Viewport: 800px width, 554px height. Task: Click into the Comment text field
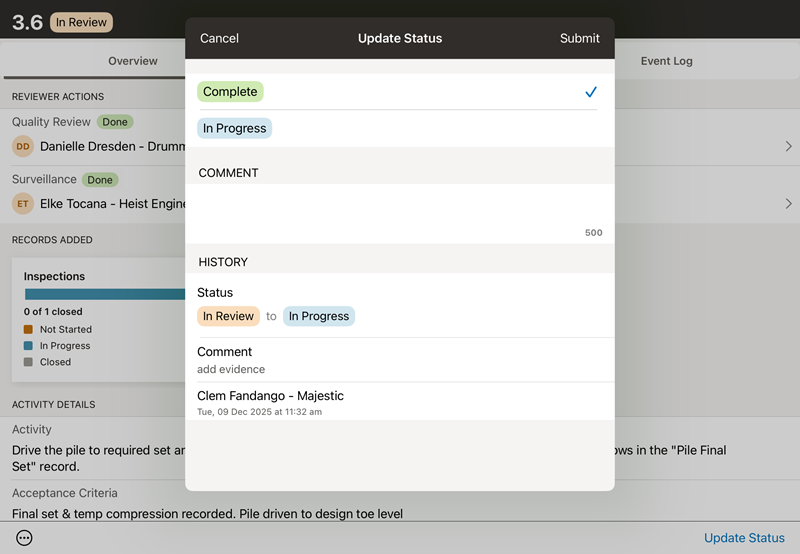[400, 208]
